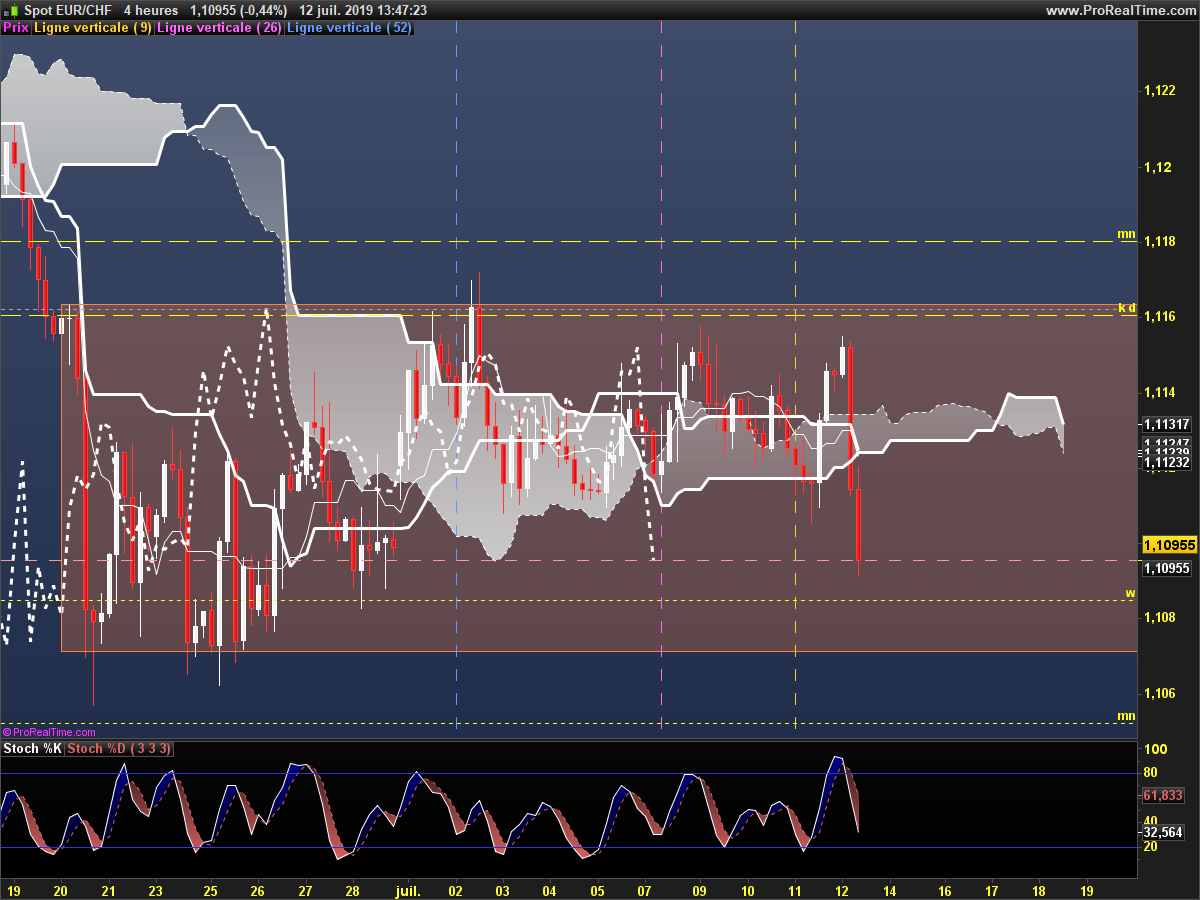This screenshot has height=900, width=1200.
Task: Select the 'k d' level marker label
Action: tap(1127, 307)
